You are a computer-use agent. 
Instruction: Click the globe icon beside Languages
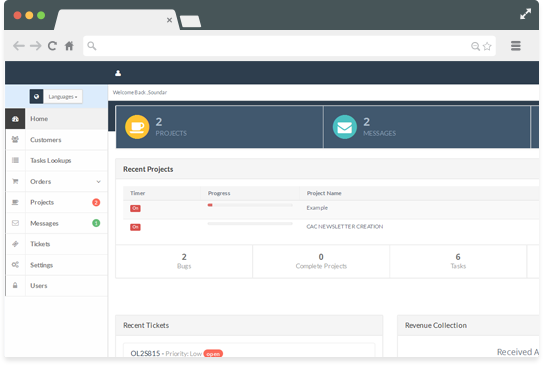(36, 97)
